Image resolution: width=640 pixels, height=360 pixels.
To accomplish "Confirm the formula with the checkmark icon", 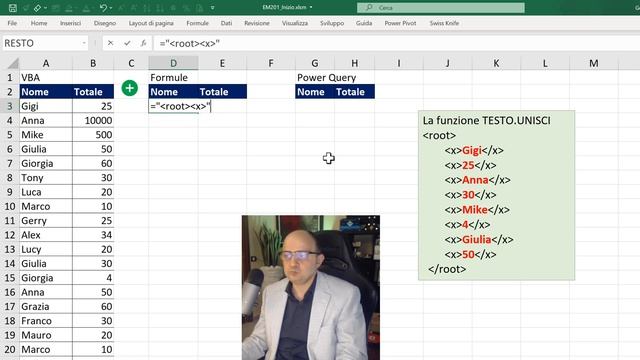I will click(127, 43).
